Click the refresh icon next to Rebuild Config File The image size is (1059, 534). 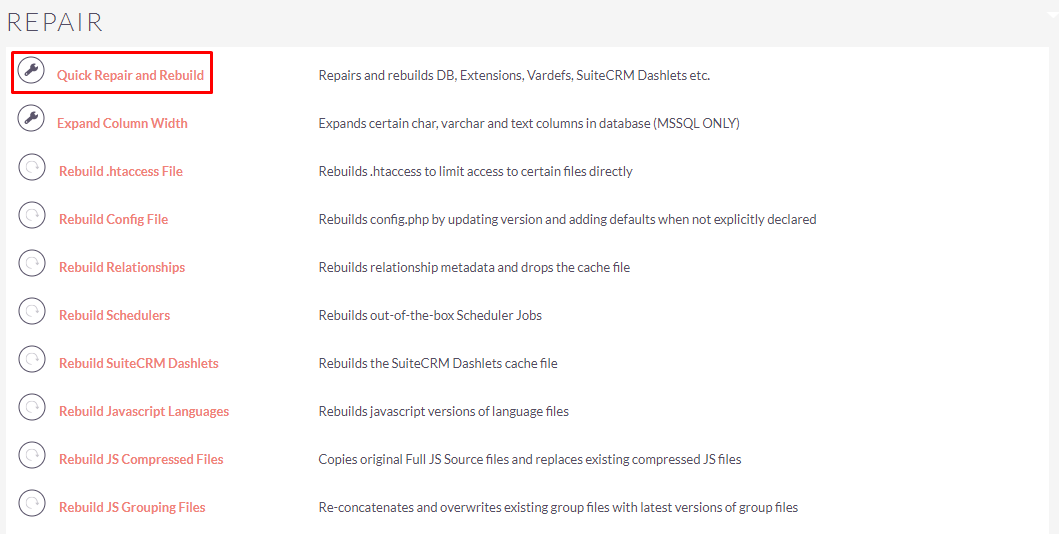(x=32, y=215)
